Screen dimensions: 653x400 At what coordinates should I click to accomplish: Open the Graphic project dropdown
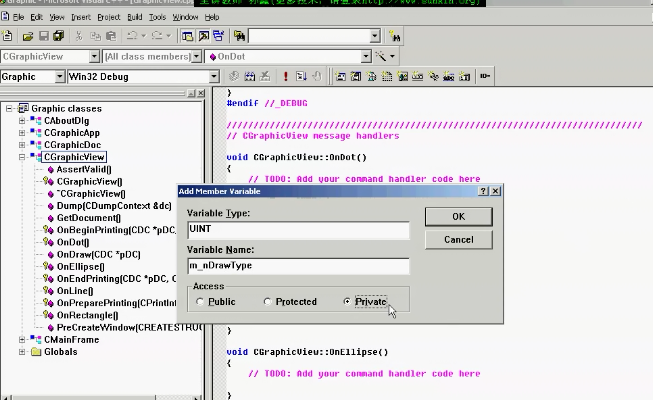coord(60,76)
